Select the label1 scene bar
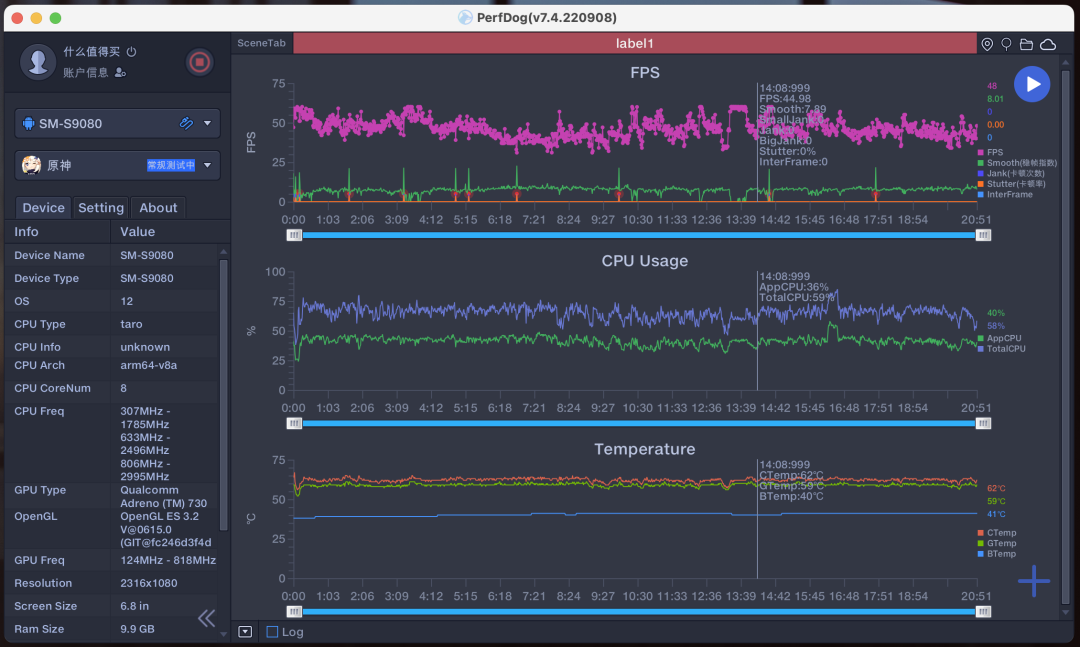1080x647 pixels. (x=634, y=43)
